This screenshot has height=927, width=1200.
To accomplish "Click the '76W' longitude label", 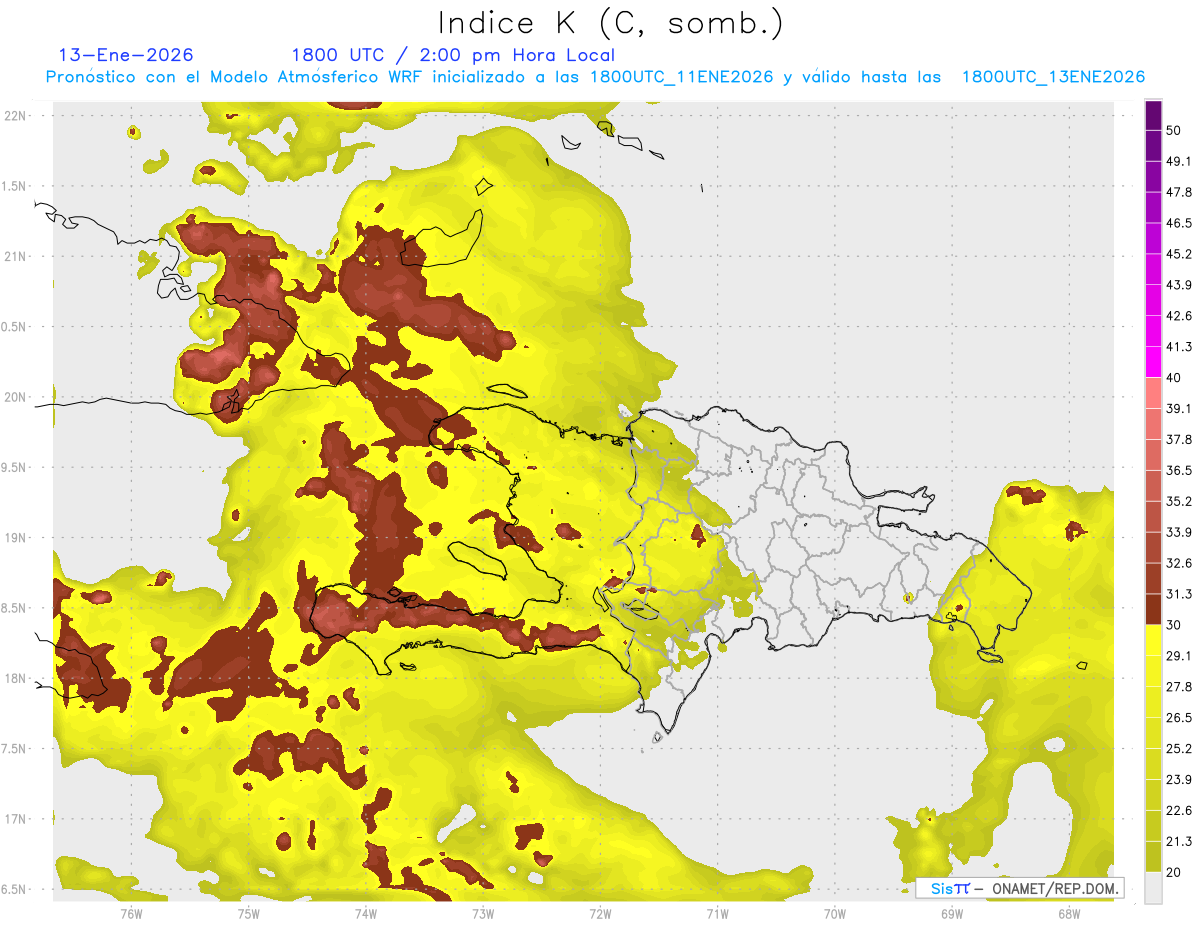I will [131, 914].
